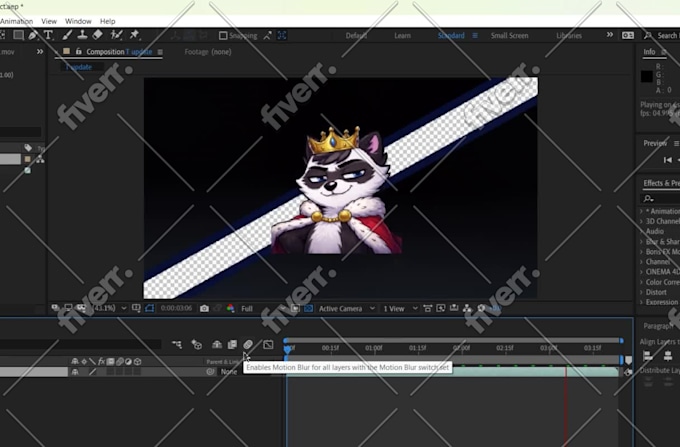The width and height of the screenshot is (680, 447).
Task: Expand the Animation Presets category
Action: click(x=641, y=211)
